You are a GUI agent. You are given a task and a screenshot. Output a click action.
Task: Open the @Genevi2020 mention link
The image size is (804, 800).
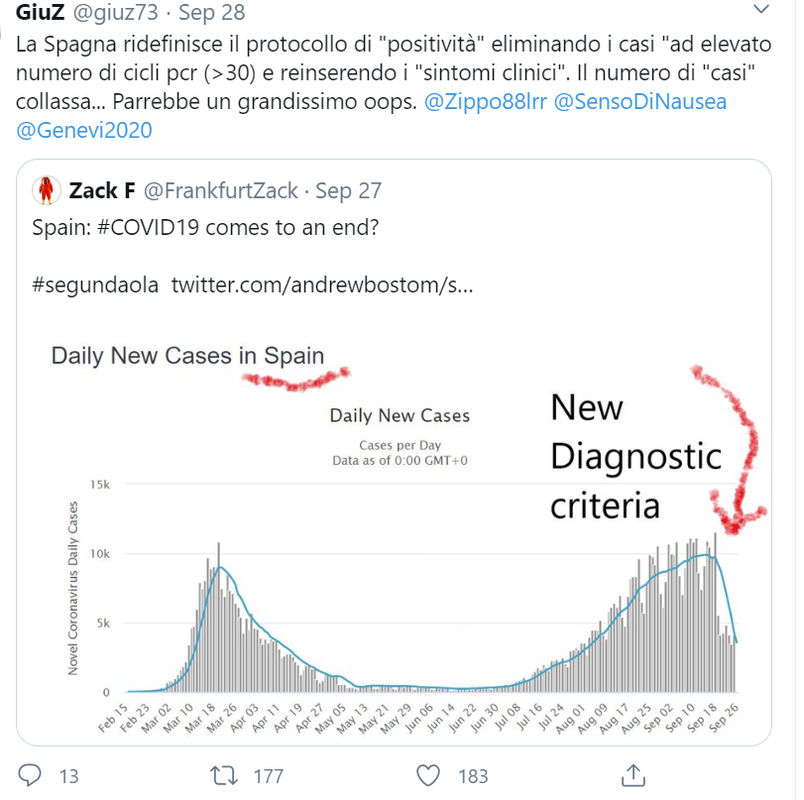84,130
